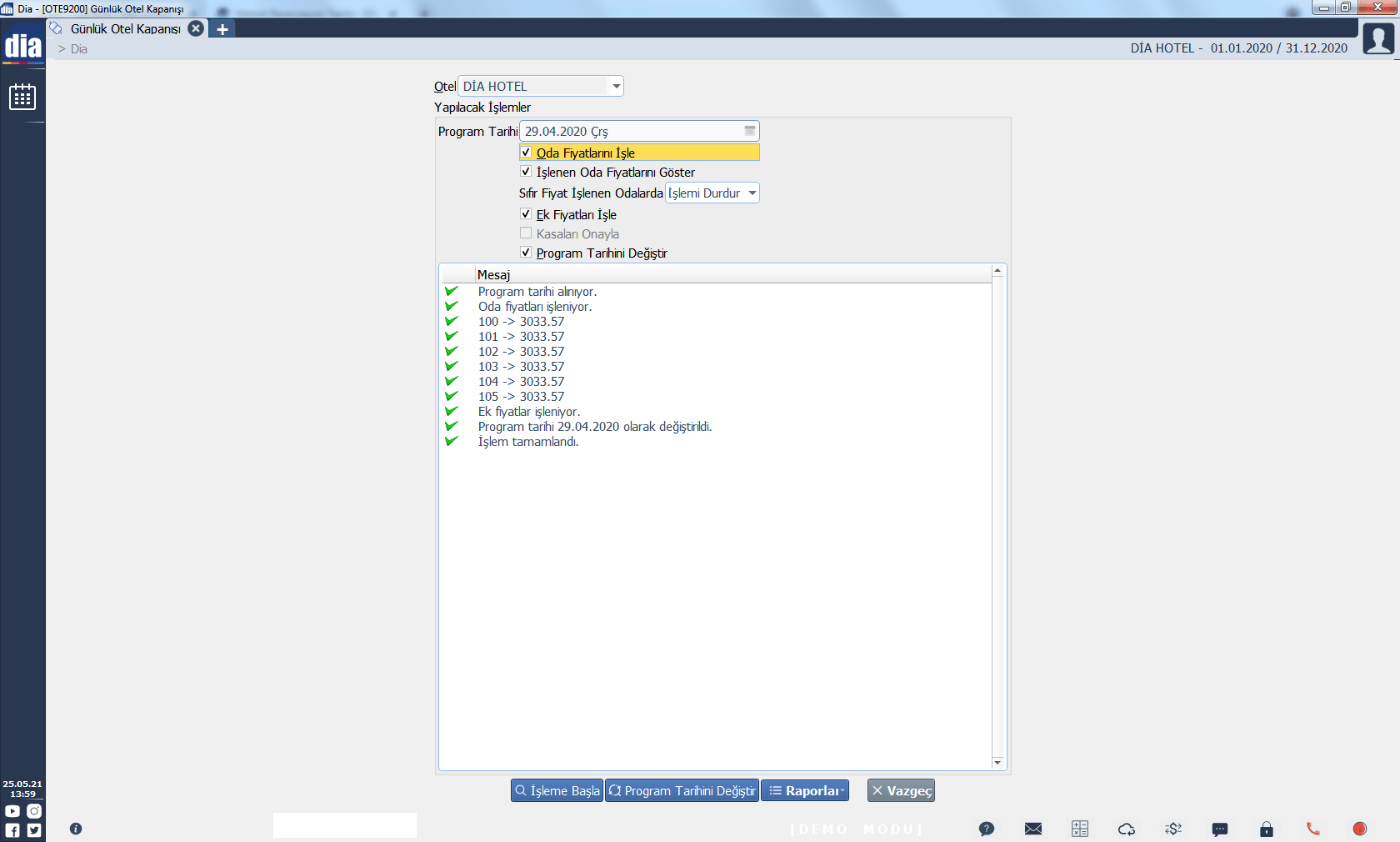
Task: Open the calculator icon
Action: coord(1080,829)
